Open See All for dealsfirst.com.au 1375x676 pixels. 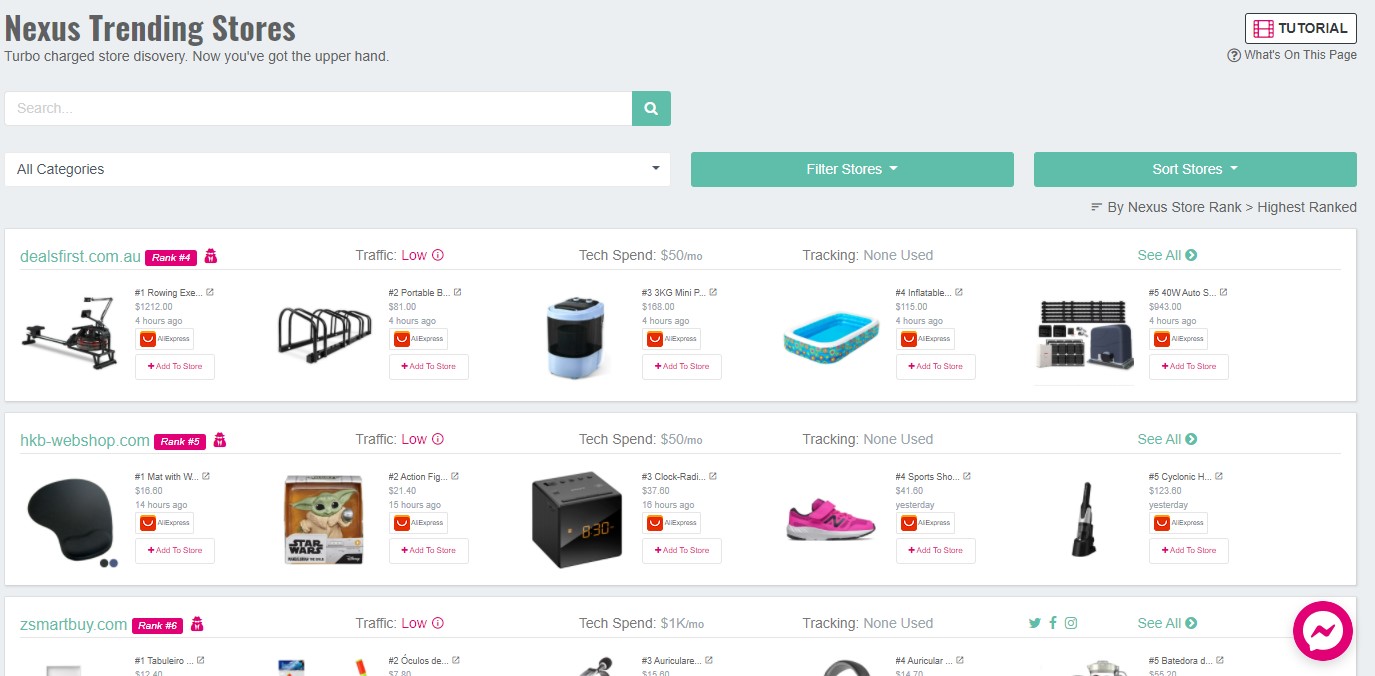[1166, 255]
